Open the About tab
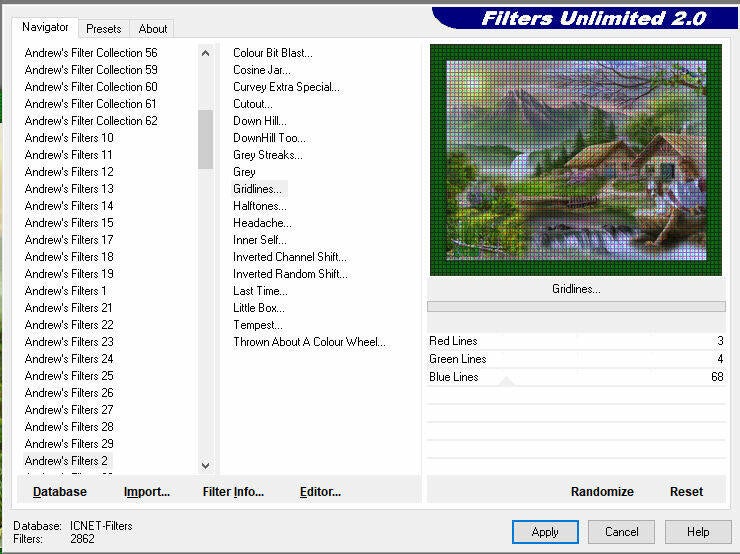The width and height of the screenshot is (740, 554). click(152, 29)
